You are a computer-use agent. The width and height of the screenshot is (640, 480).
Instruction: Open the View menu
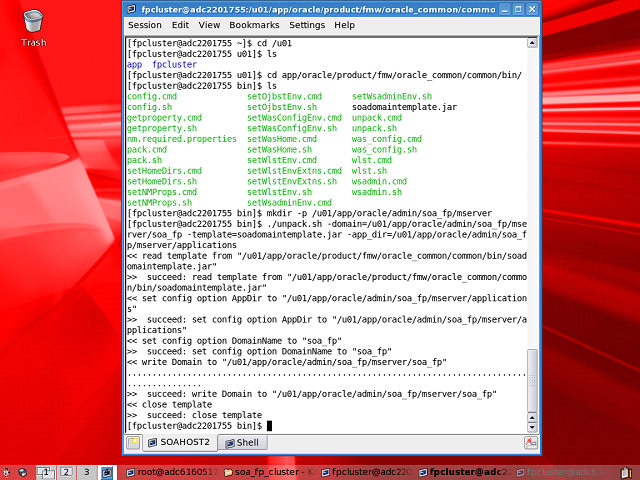(209, 25)
